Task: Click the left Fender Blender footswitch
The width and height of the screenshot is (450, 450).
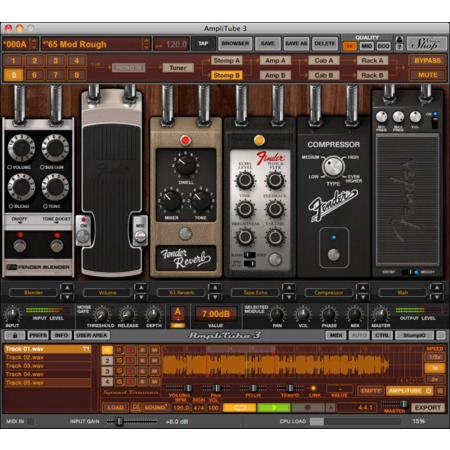Action: pyautogui.click(x=20, y=246)
